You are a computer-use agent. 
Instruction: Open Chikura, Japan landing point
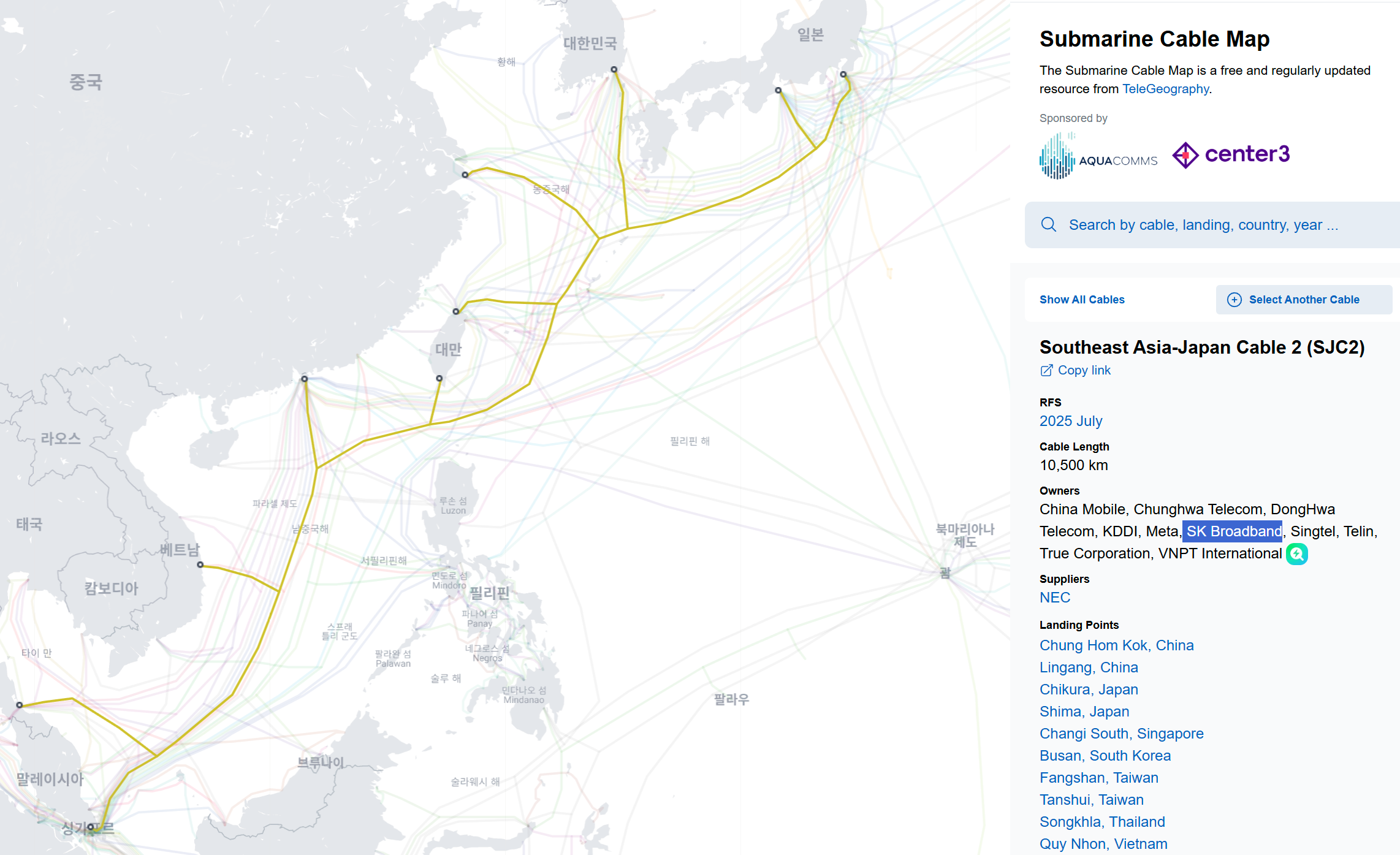tap(1089, 690)
